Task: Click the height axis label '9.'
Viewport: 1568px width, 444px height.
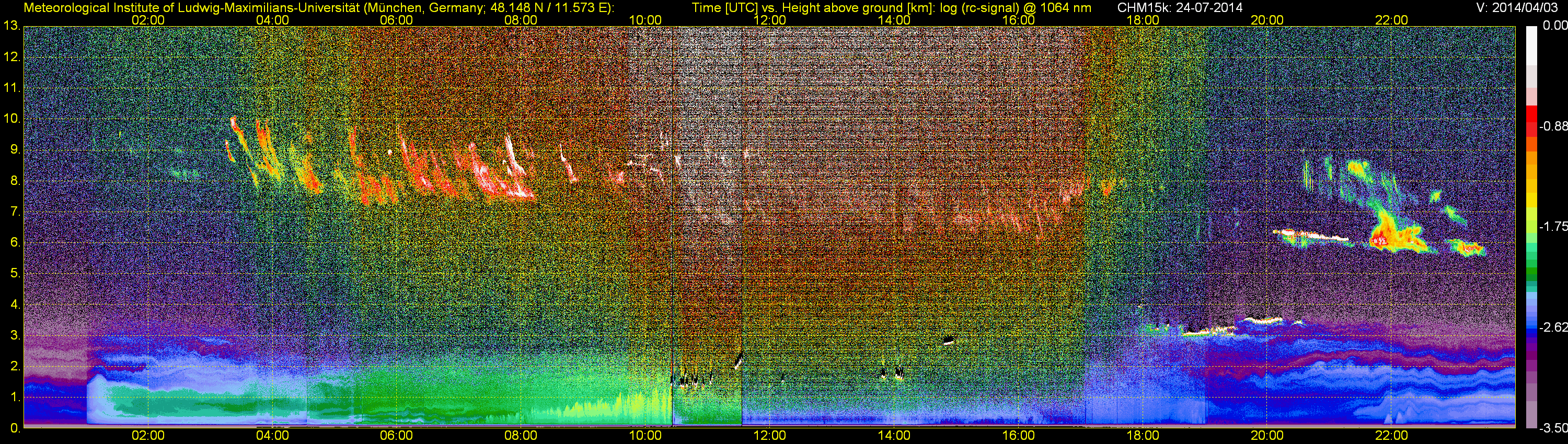Action: (x=15, y=149)
